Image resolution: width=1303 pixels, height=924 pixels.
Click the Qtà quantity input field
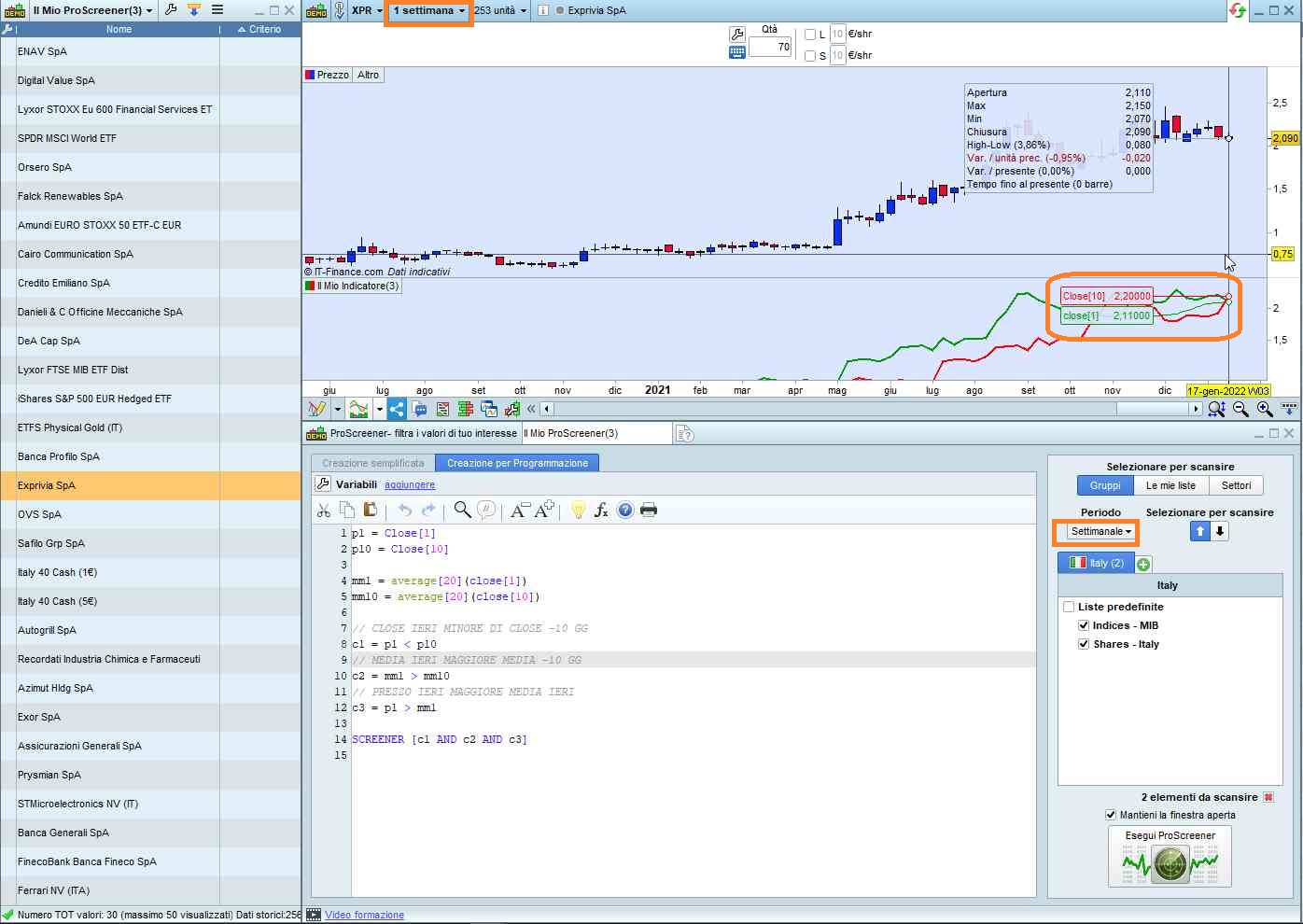tap(770, 47)
